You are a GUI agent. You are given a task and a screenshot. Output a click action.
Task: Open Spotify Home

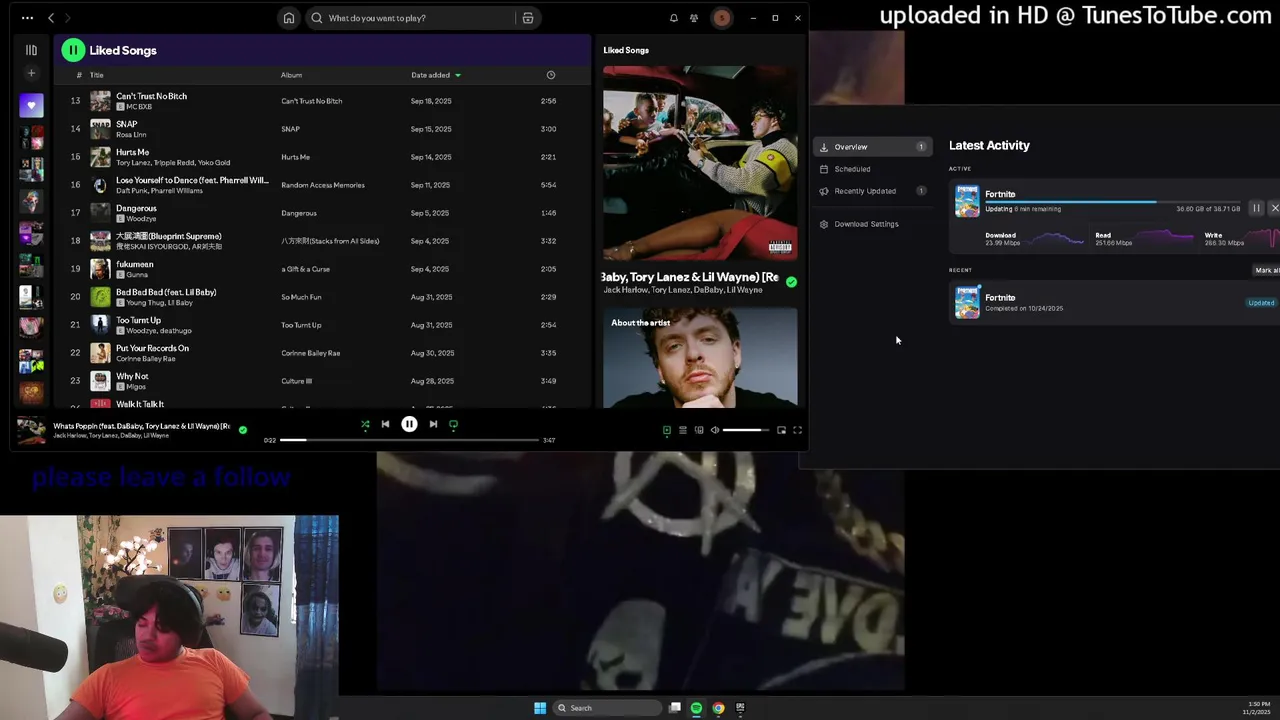click(289, 18)
